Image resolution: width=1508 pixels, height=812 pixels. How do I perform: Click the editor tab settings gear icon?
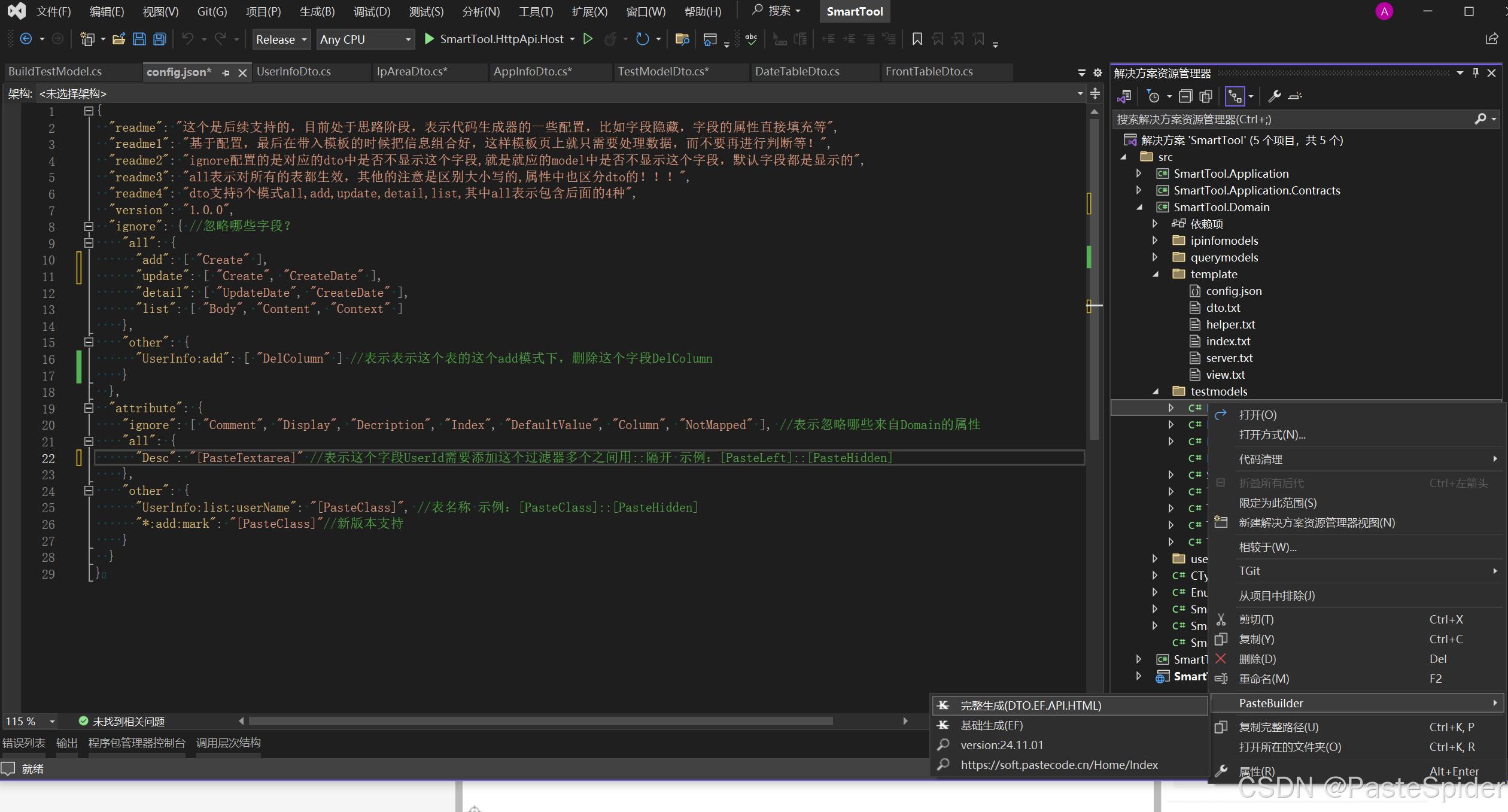1097,73
